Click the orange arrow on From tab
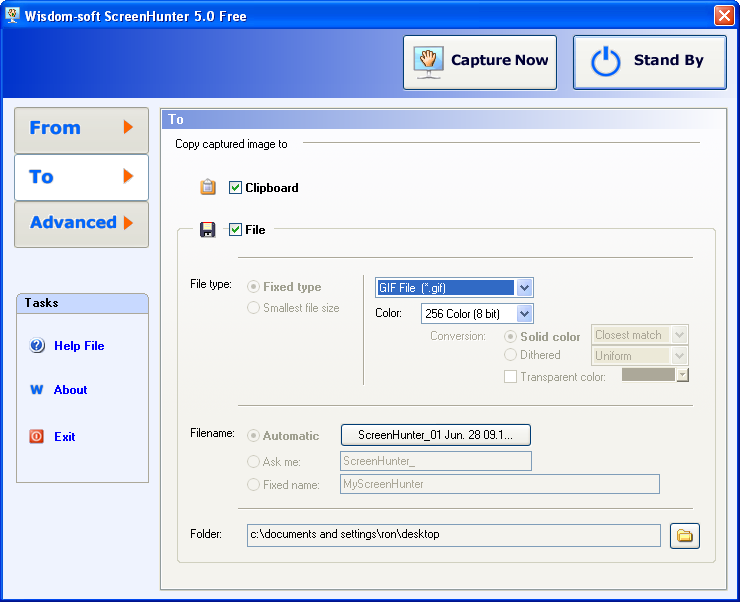The width and height of the screenshot is (740, 602). pyautogui.click(x=128, y=127)
